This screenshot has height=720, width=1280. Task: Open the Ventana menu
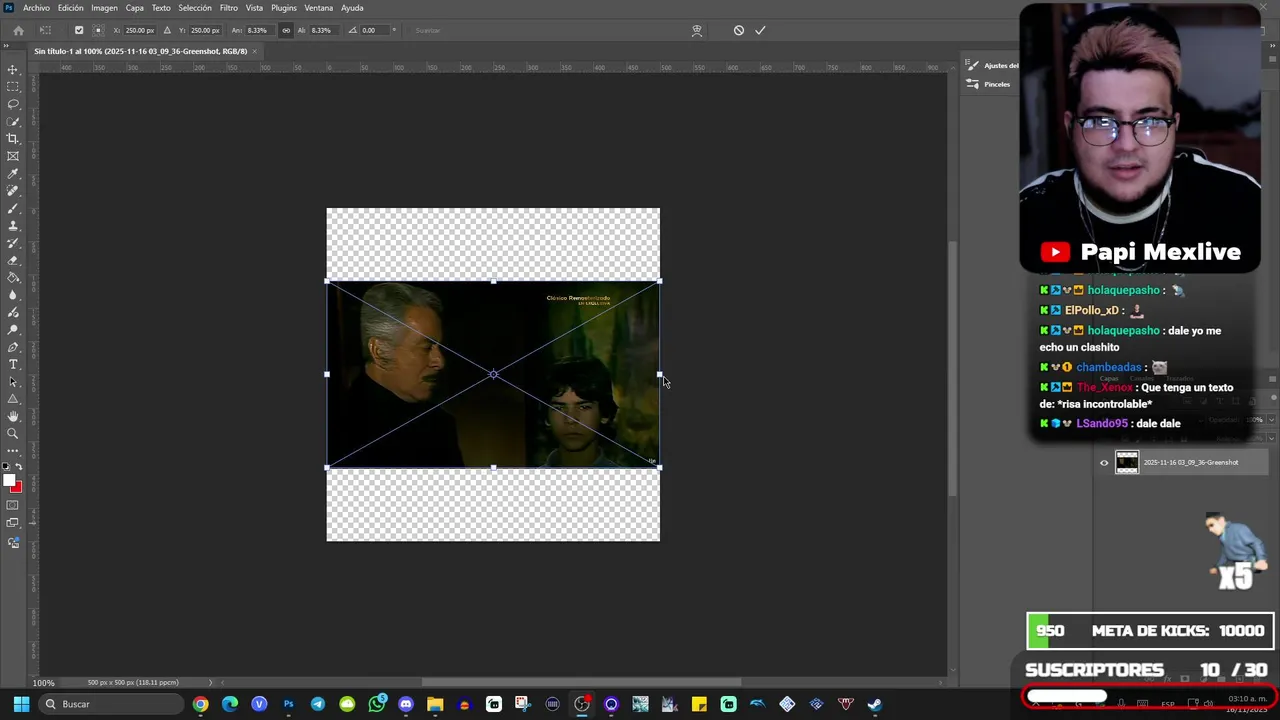tap(318, 8)
